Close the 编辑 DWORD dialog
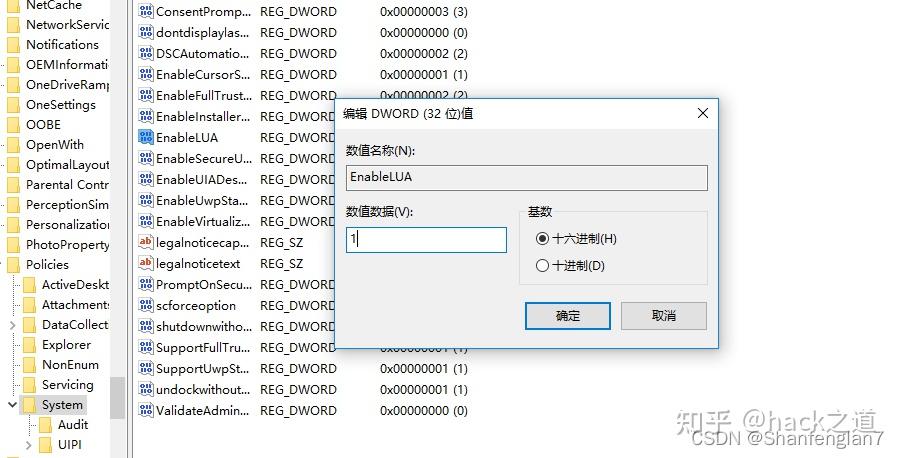This screenshot has width=899, height=458. (x=703, y=113)
